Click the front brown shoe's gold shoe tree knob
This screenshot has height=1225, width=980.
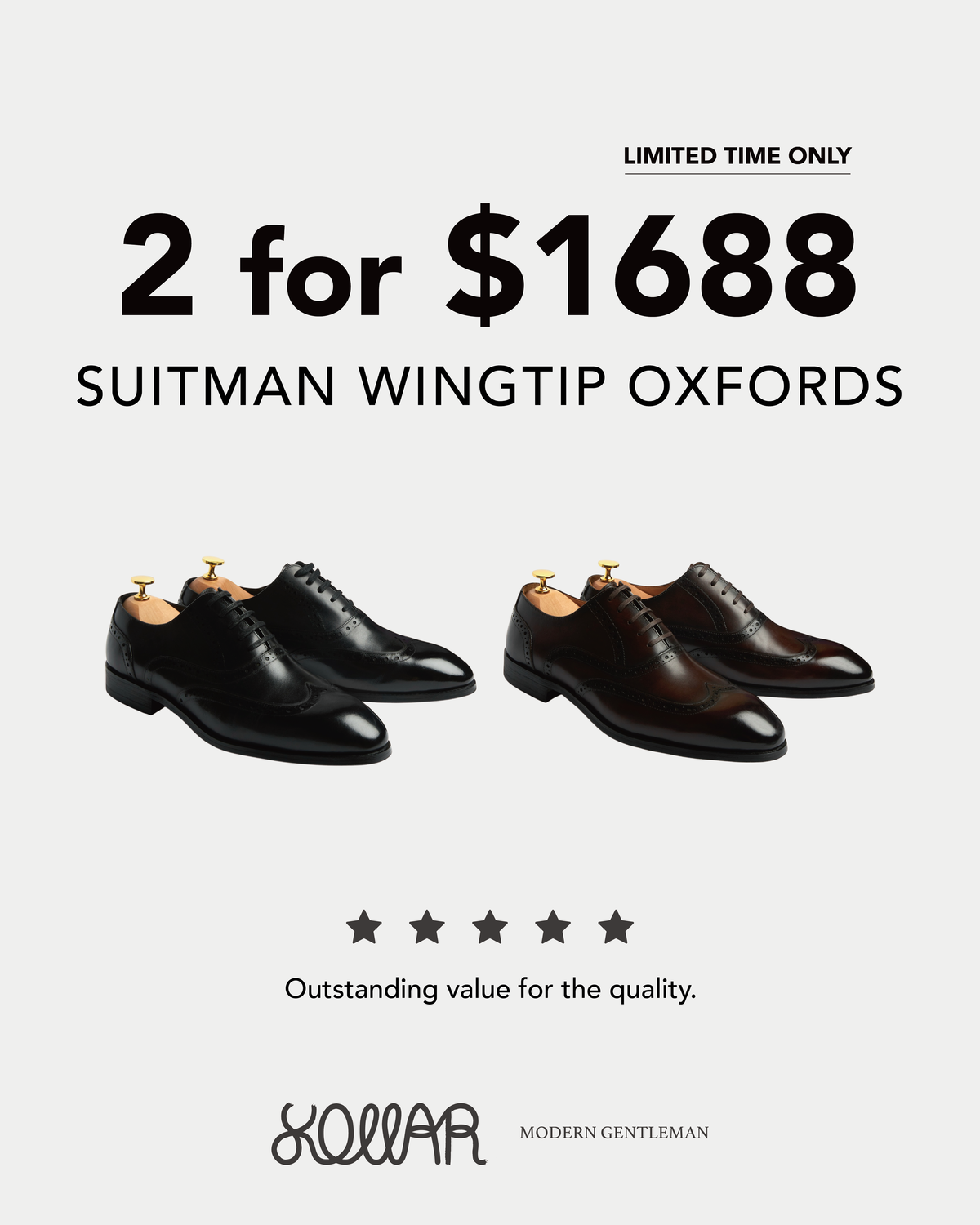pyautogui.click(x=543, y=581)
